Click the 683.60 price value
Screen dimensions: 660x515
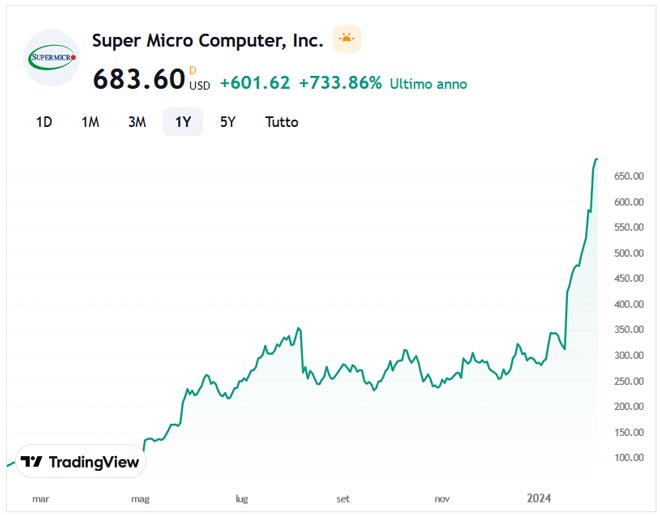(x=139, y=79)
